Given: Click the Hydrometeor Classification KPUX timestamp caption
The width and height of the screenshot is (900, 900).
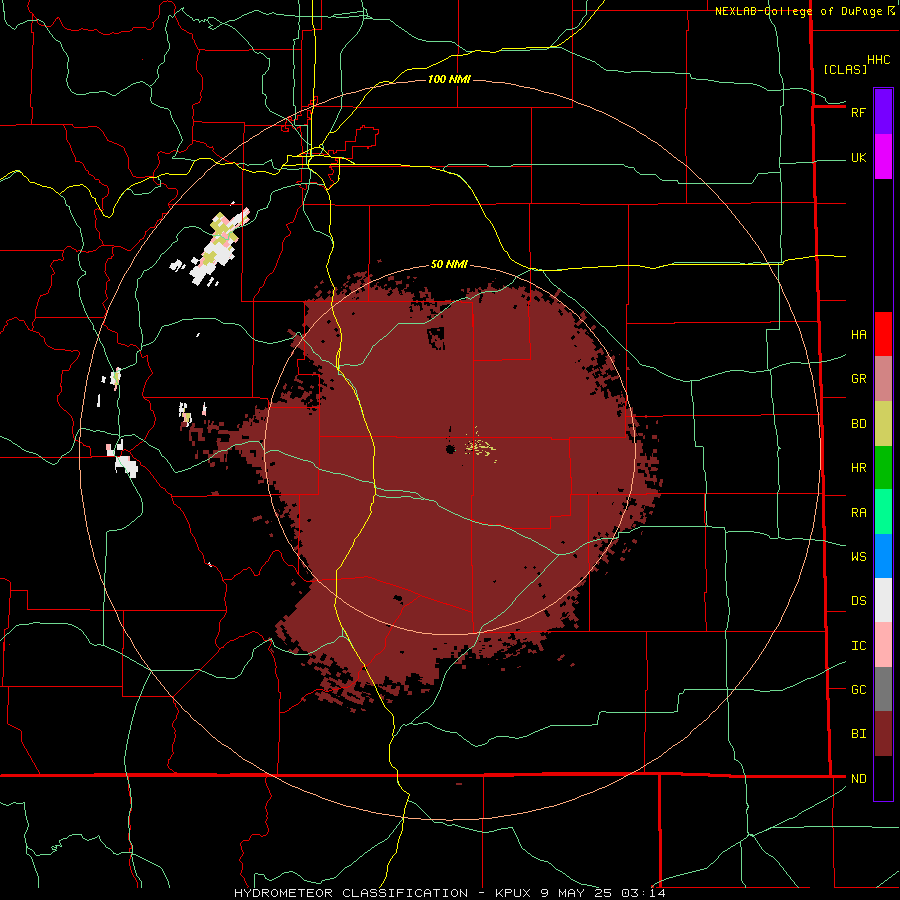Looking at the screenshot, I should click(449, 893).
